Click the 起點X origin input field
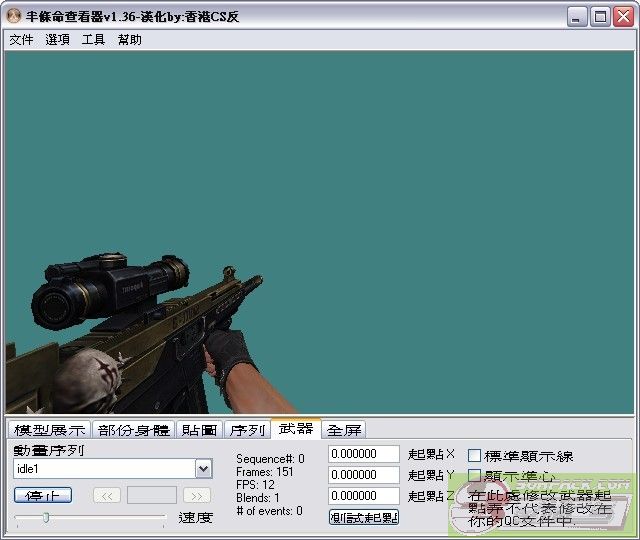Screen dimensions: 640x540 [364, 454]
